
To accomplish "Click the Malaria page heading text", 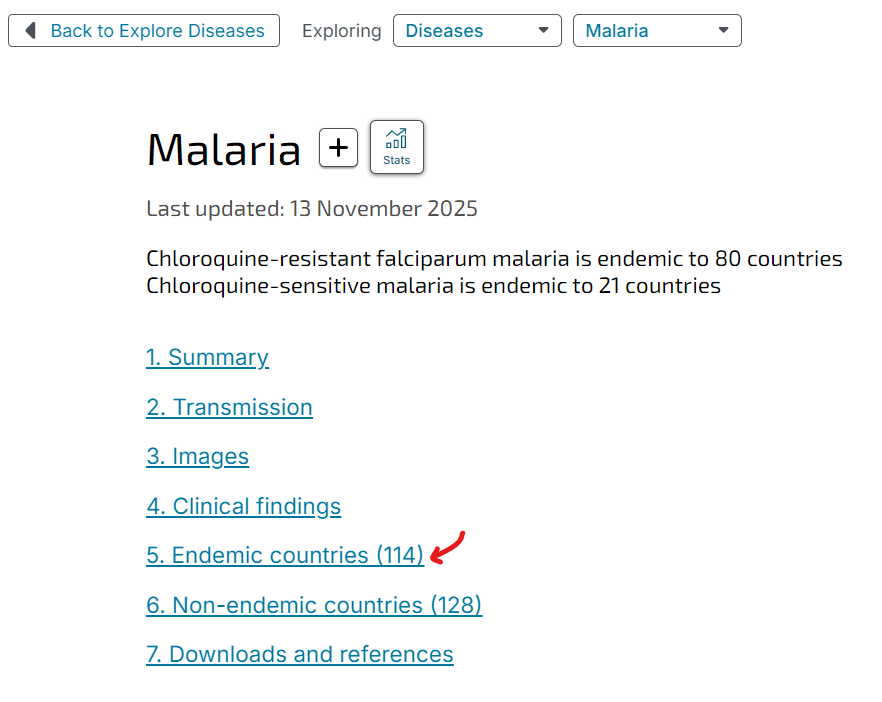I will [223, 150].
